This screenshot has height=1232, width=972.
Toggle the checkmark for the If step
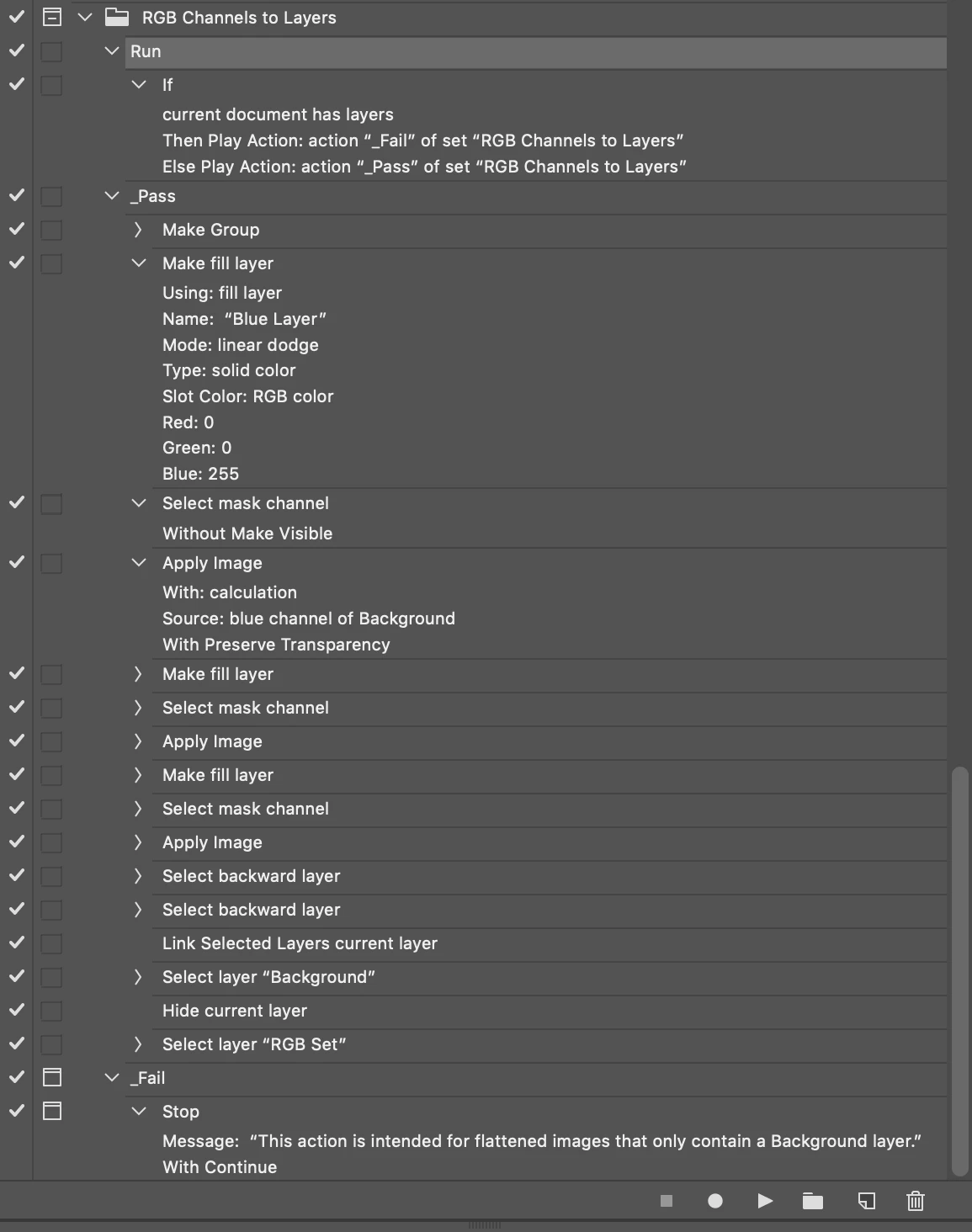[16, 84]
